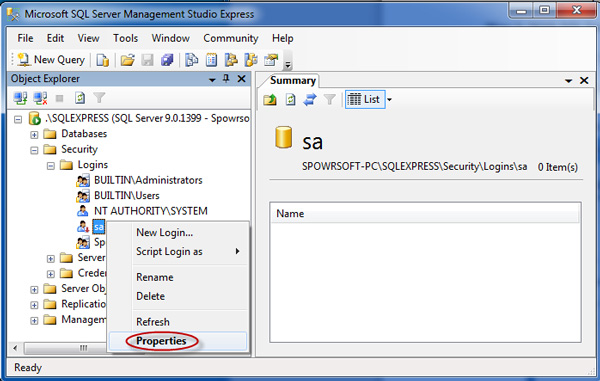Expand the Databases folder
This screenshot has height=381, width=600.
tap(34, 135)
